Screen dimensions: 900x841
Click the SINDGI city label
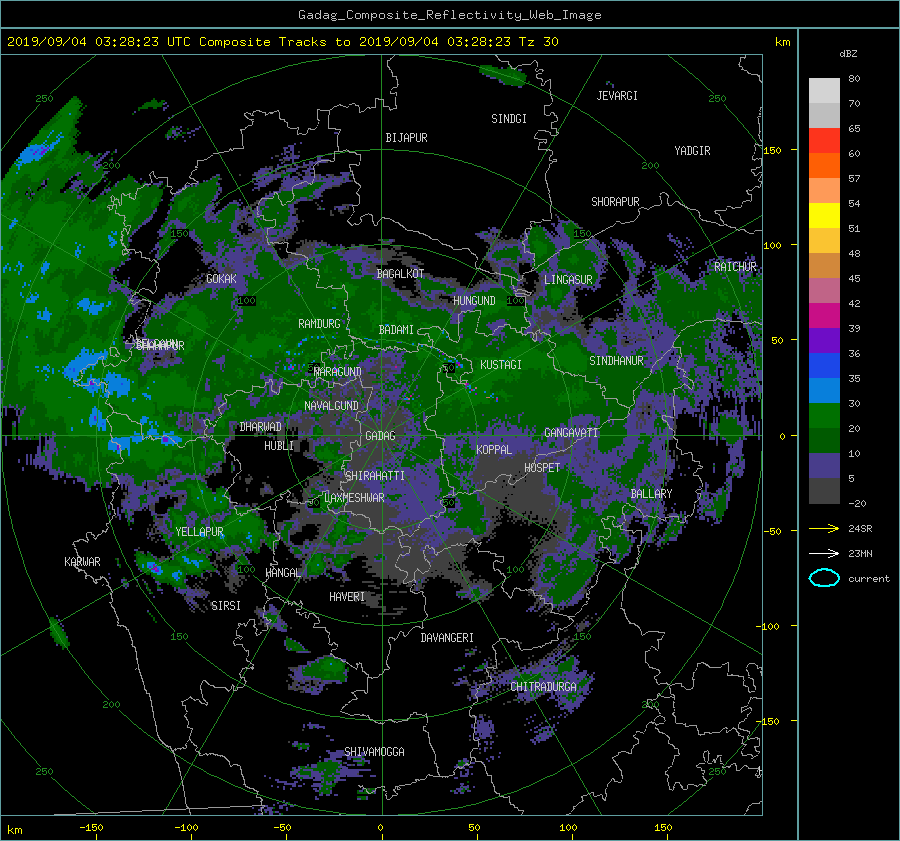(x=509, y=119)
